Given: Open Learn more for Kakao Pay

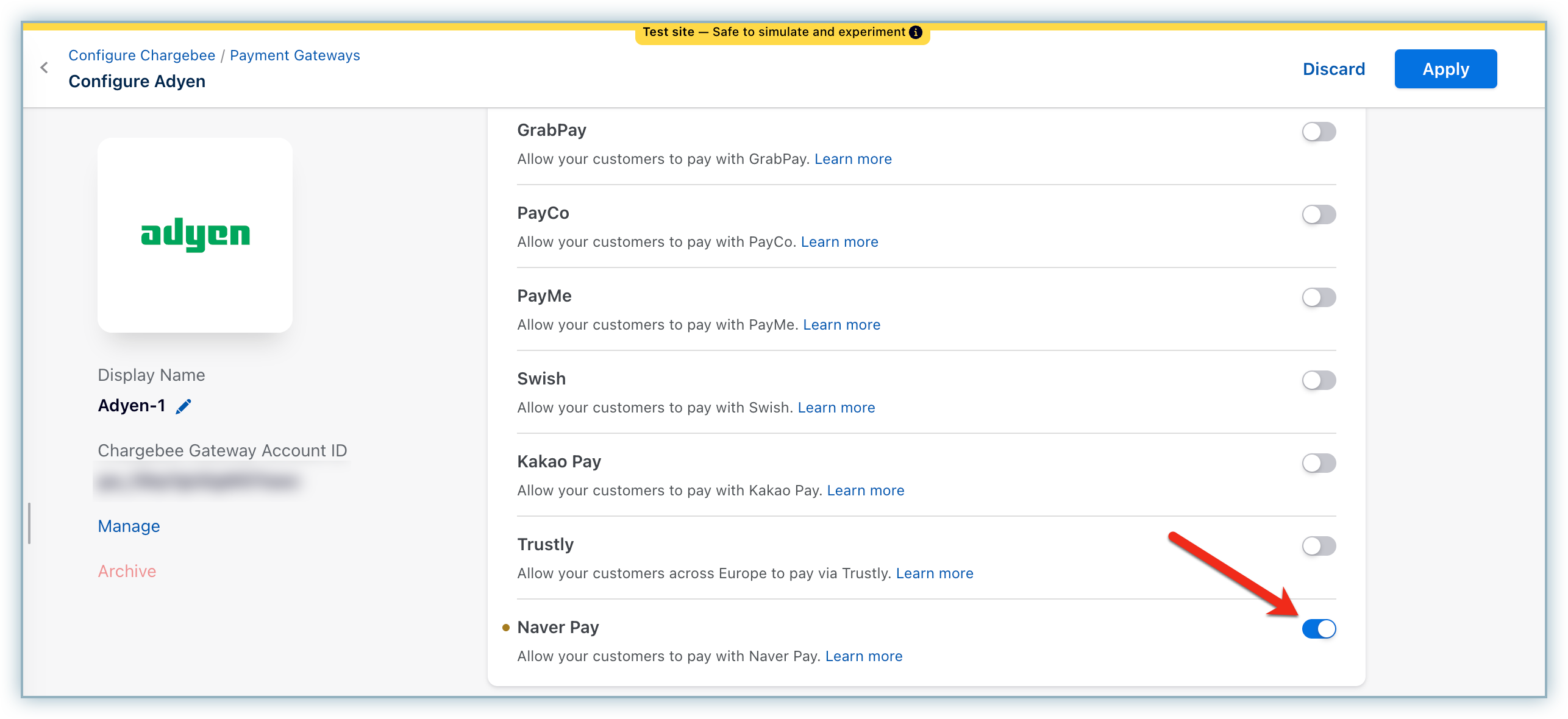Looking at the screenshot, I should coord(866,491).
